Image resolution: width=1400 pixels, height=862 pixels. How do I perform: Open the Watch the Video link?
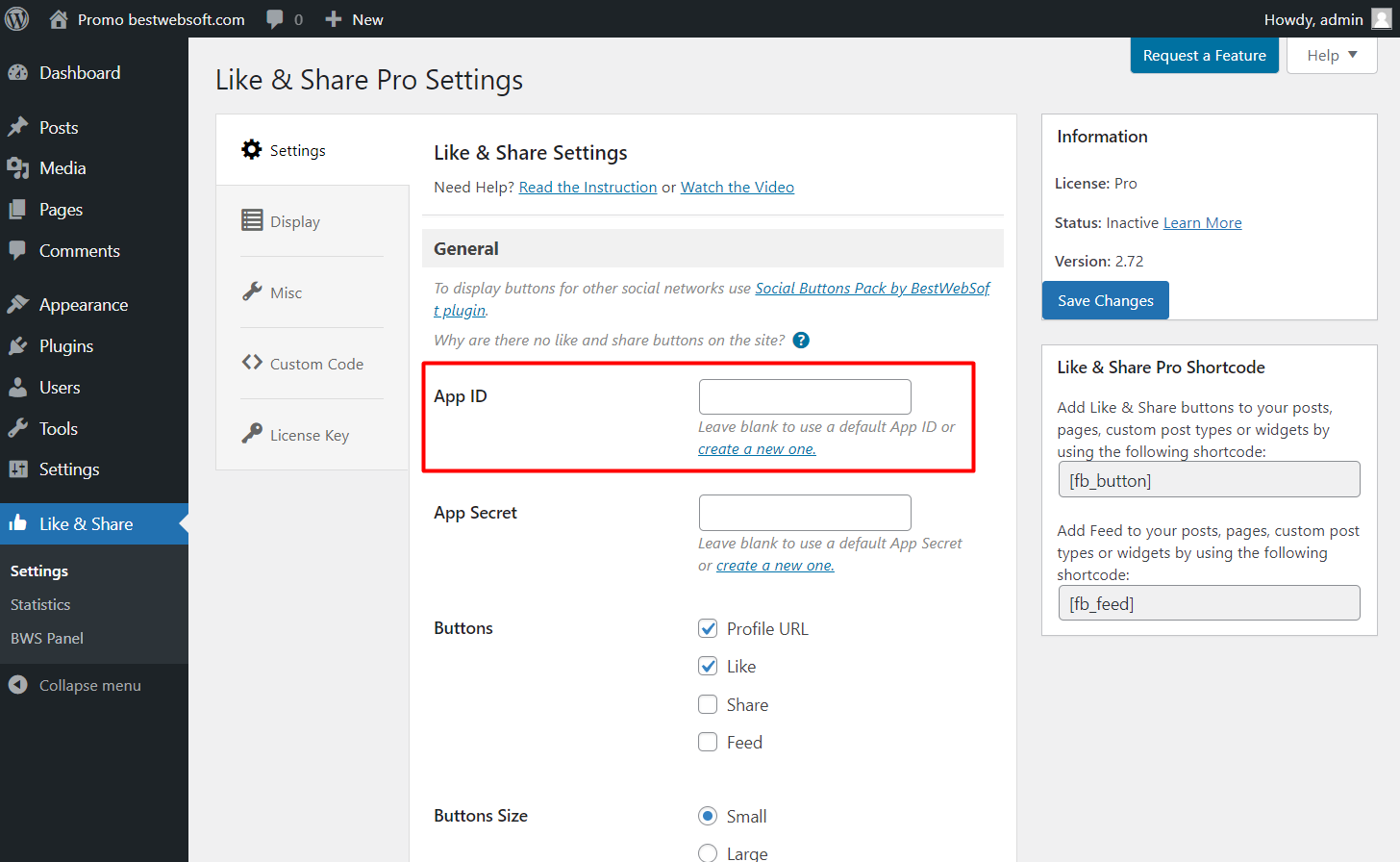pos(737,187)
